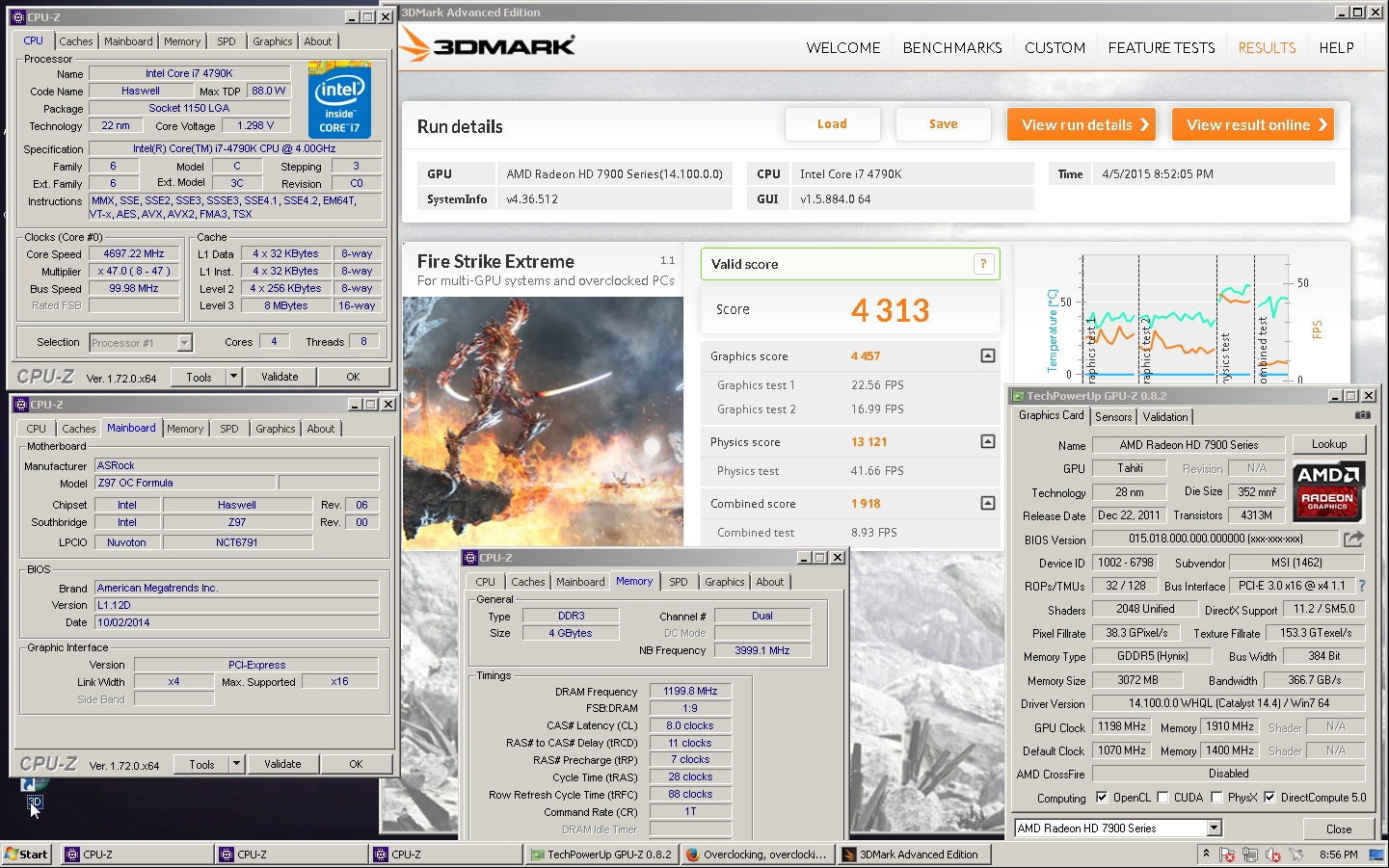Click the 4 313 overall score value

[890, 310]
